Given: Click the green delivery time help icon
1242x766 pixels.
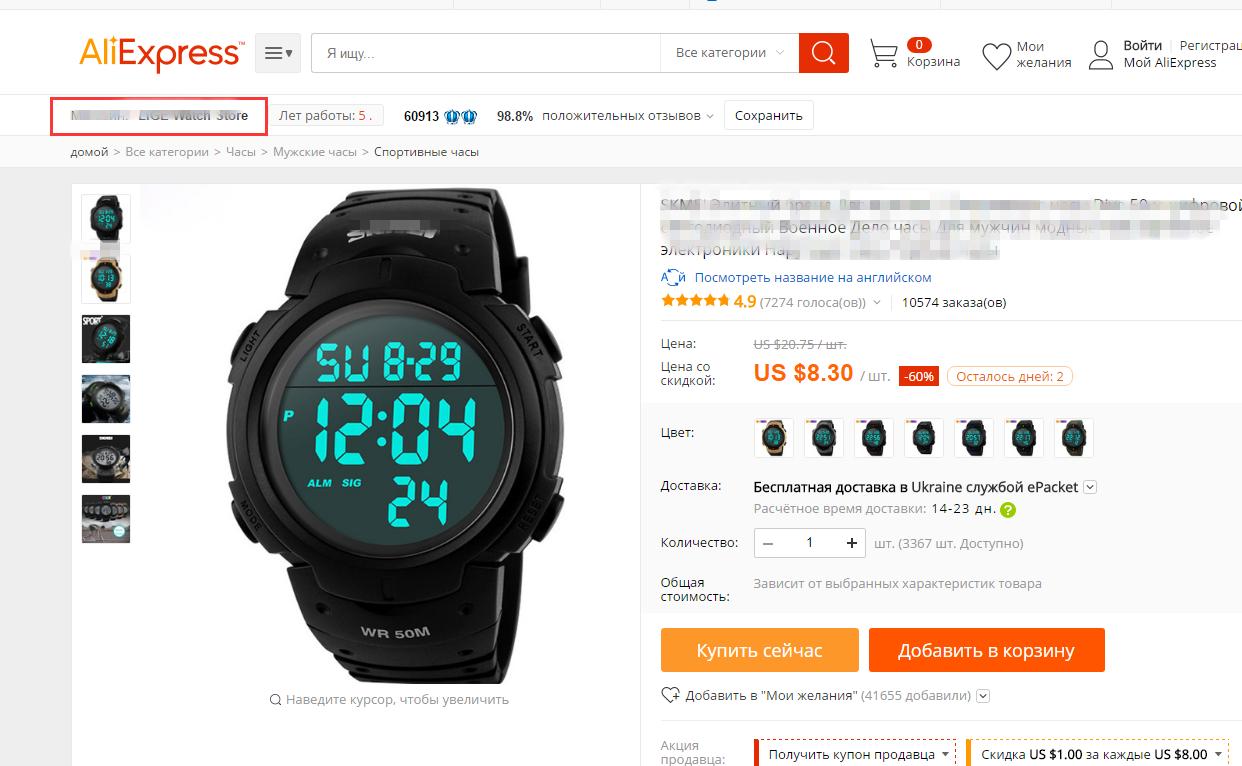Looking at the screenshot, I should click(x=1008, y=510).
